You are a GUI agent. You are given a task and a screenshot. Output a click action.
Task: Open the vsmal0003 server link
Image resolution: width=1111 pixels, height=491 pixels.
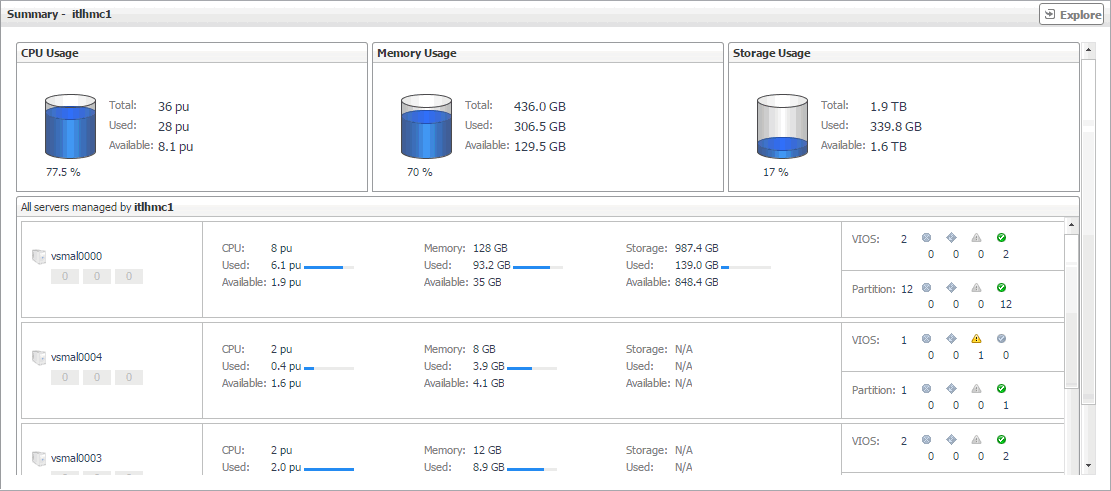click(x=77, y=458)
